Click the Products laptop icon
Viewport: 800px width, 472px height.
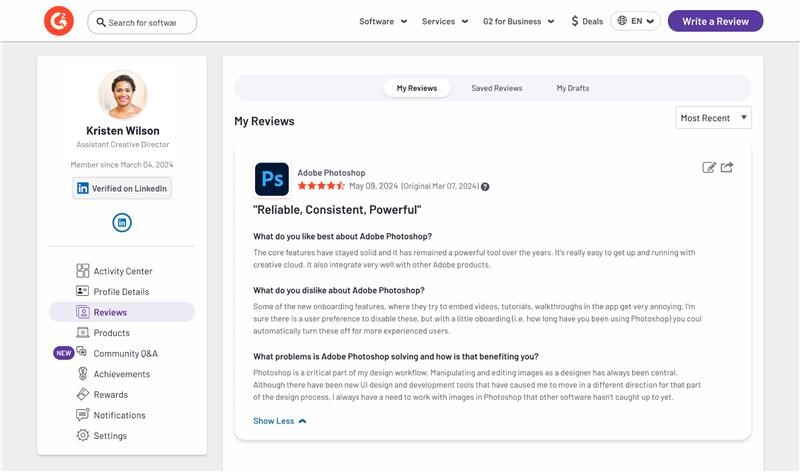pos(82,332)
